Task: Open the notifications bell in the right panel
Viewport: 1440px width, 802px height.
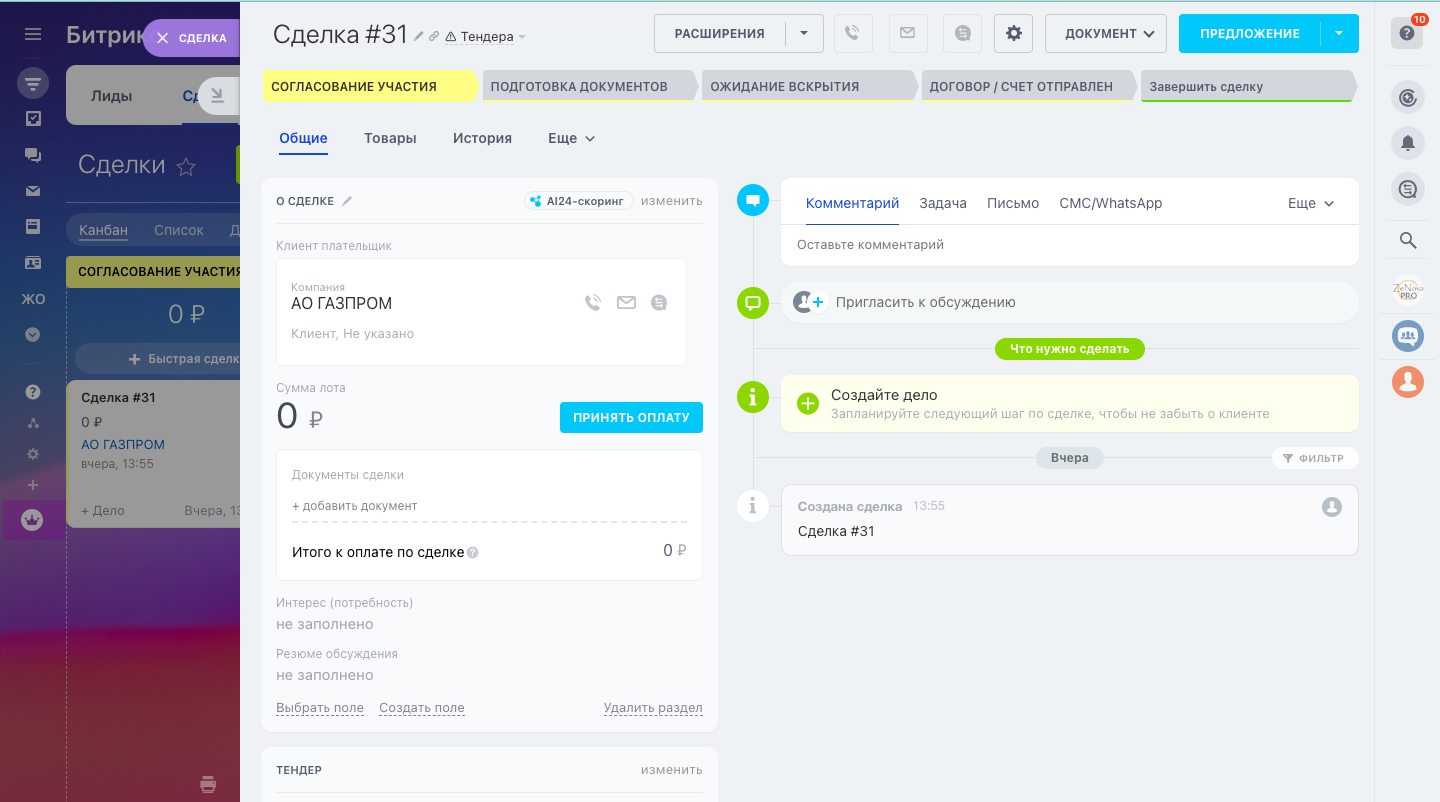Action: click(1408, 143)
